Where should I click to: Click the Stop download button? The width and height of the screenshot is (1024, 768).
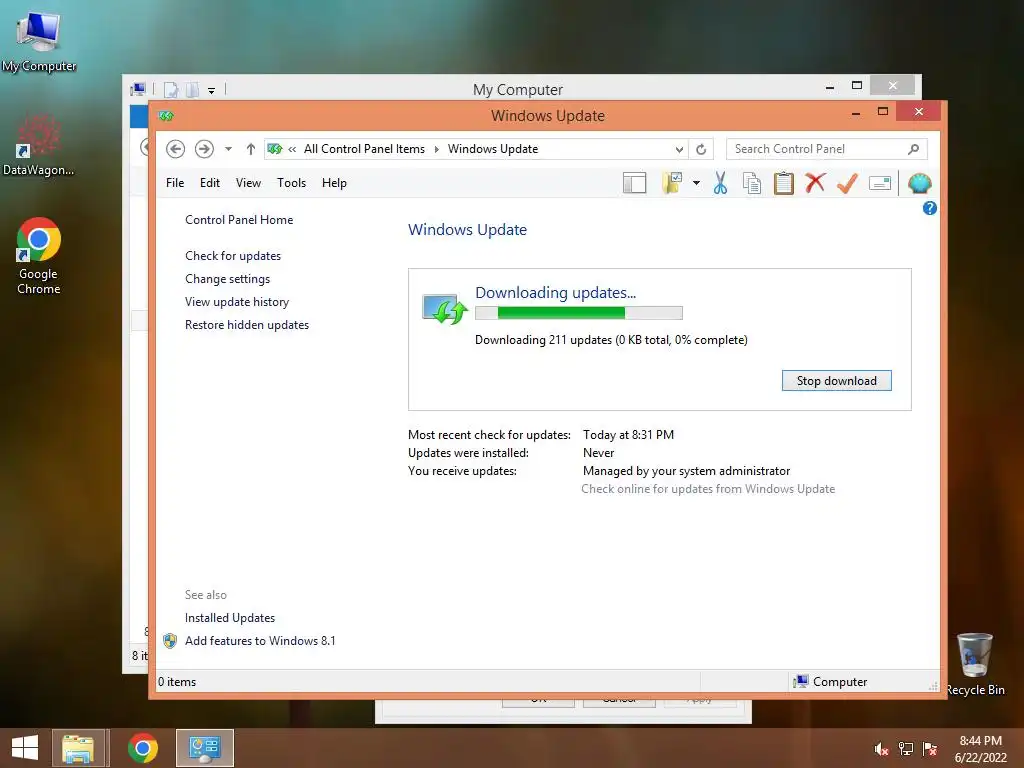coord(836,381)
